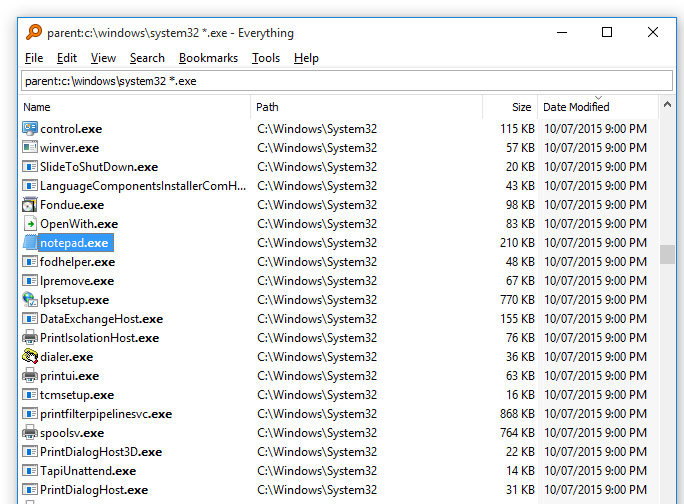Image resolution: width=684 pixels, height=504 pixels.
Task: Click the notepad.exe notepad icon
Action: (30, 243)
